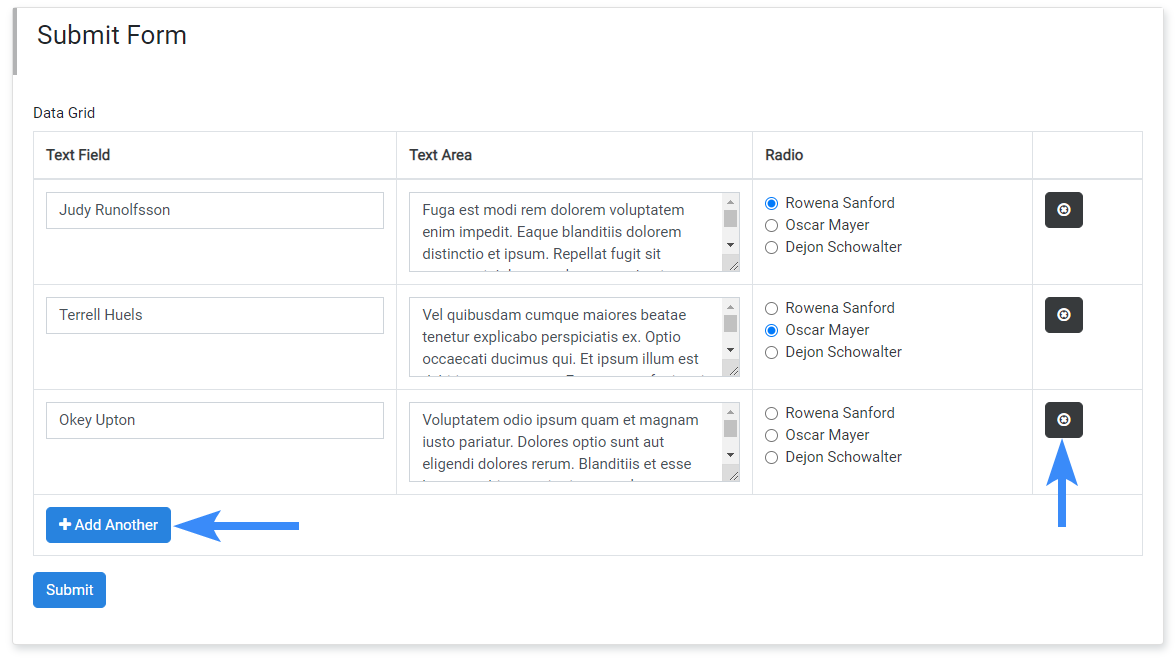Remove the Judy Runolfsson row
The width and height of the screenshot is (1176, 660).
click(x=1063, y=210)
